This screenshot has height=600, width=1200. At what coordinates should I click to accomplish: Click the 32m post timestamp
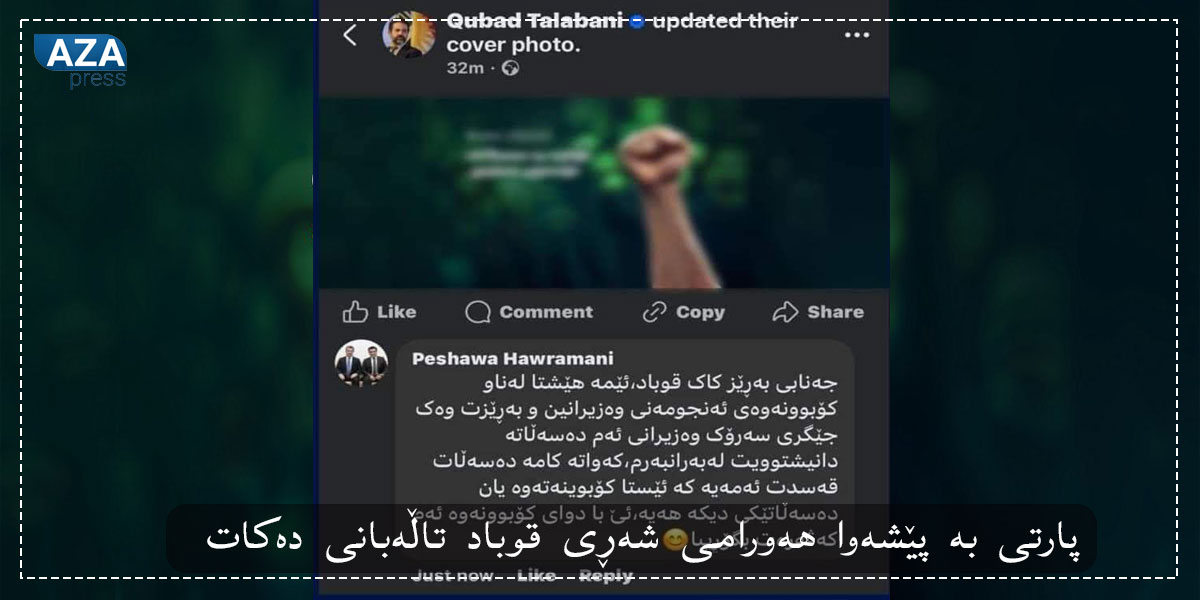[466, 69]
